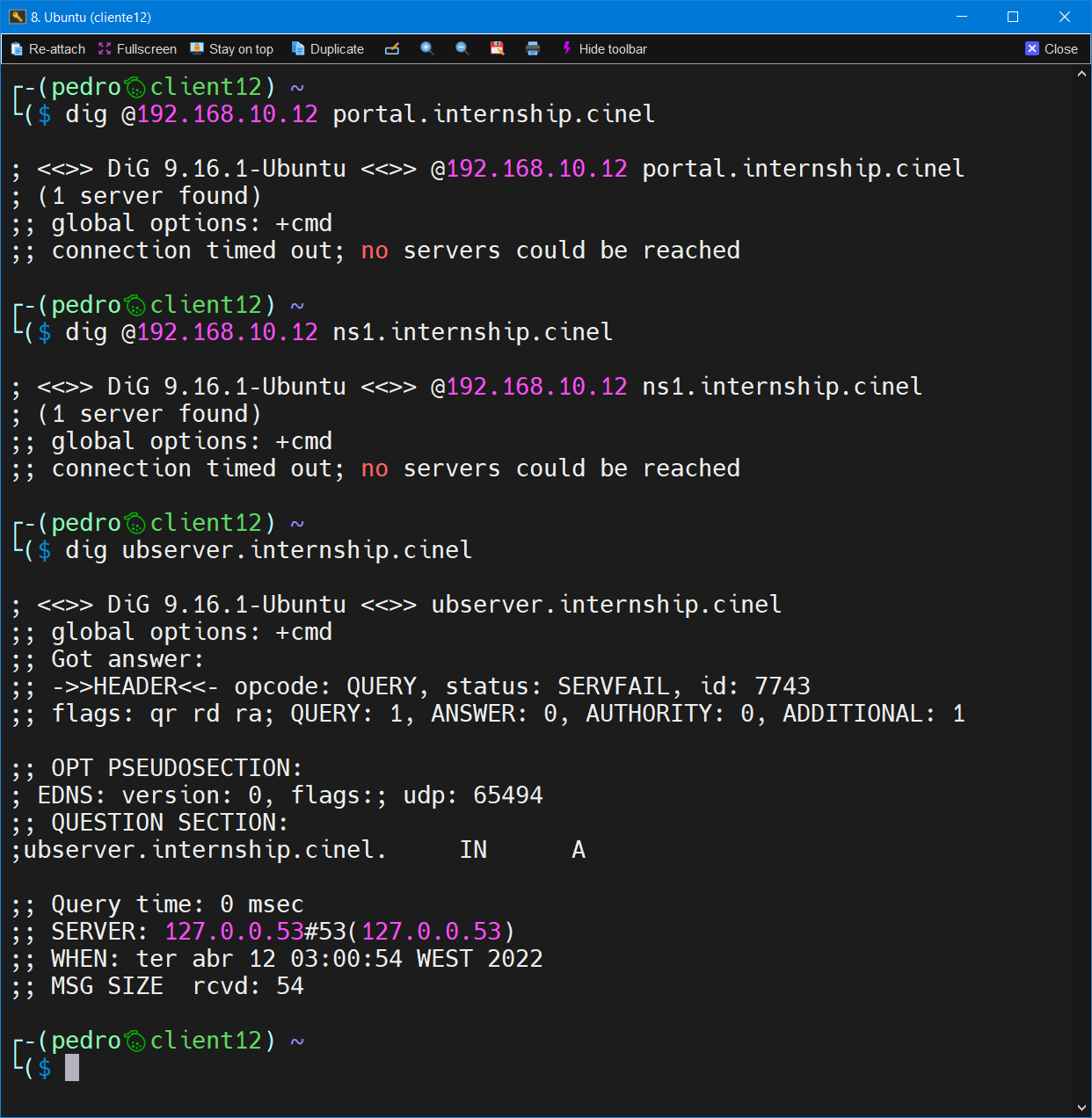Click the rename/edit pencil icon
Screen dimensions: 1092x1118
pyautogui.click(x=392, y=49)
